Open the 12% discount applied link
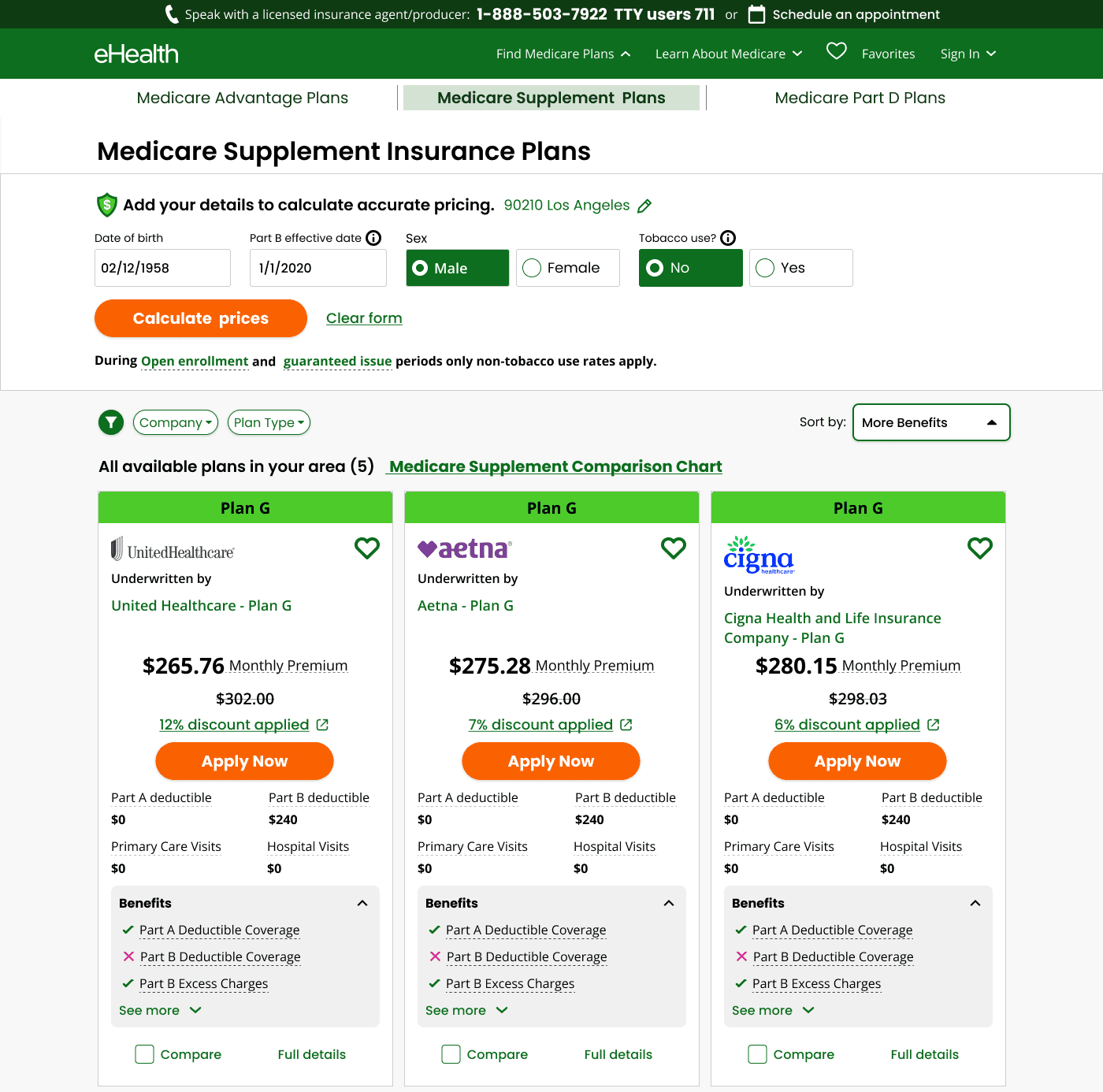The image size is (1103, 1092). (x=234, y=725)
